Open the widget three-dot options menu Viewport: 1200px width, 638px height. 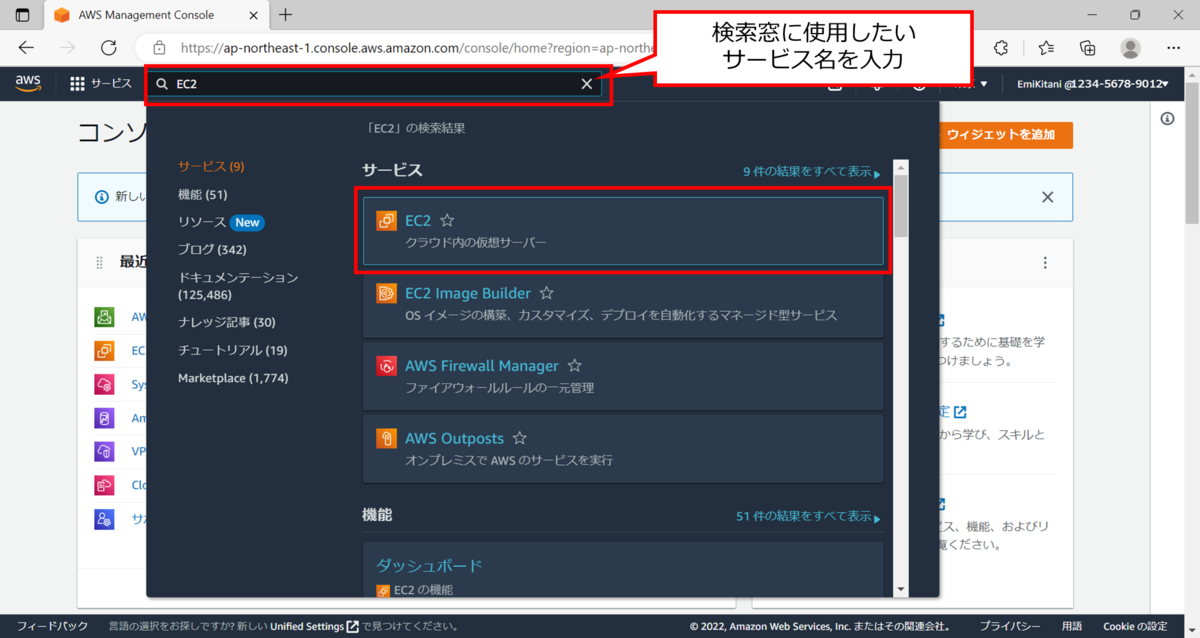(1046, 263)
